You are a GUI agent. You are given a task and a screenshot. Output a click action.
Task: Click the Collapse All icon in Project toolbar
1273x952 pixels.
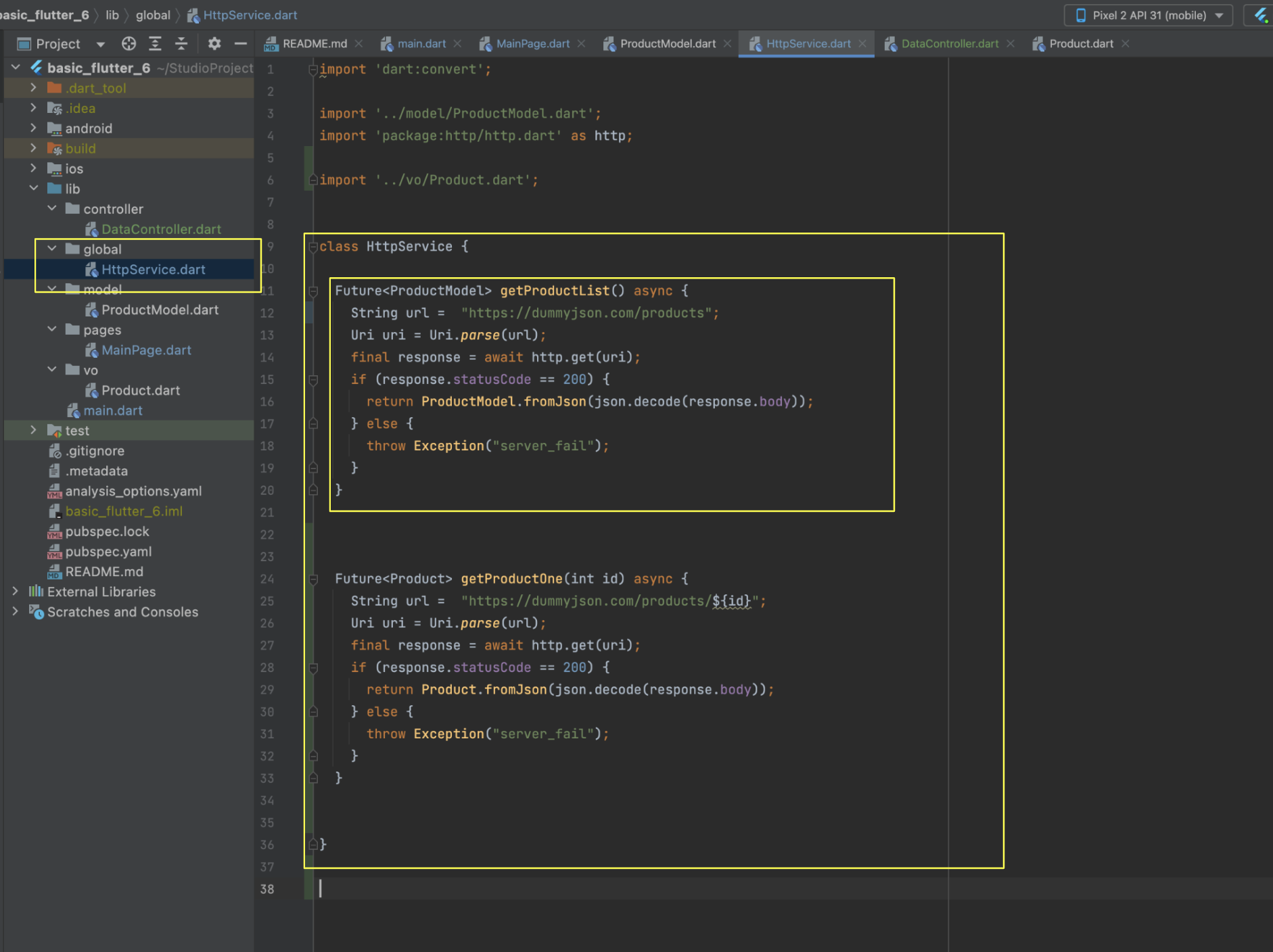tap(181, 44)
